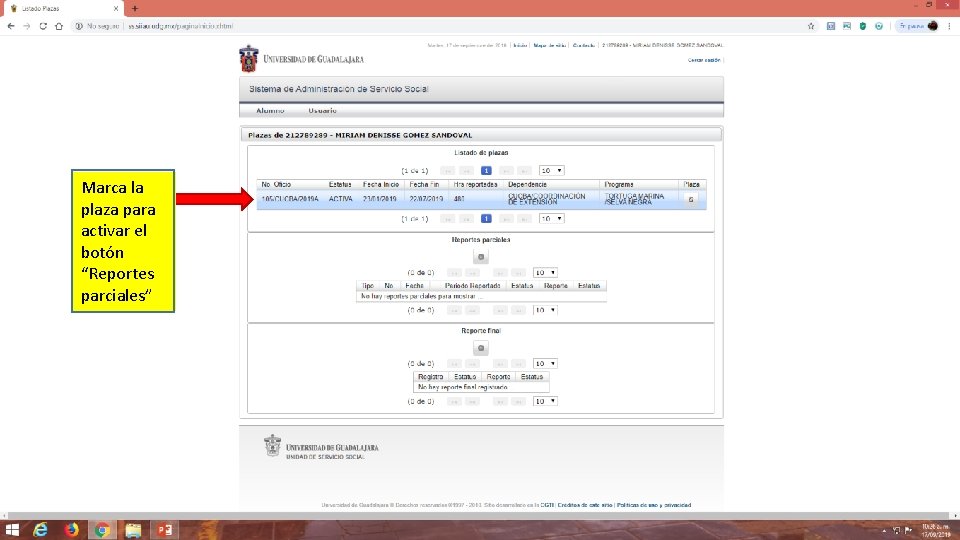
Task: Click the Universidad de Guadalajara header logo
Action: [x=301, y=59]
